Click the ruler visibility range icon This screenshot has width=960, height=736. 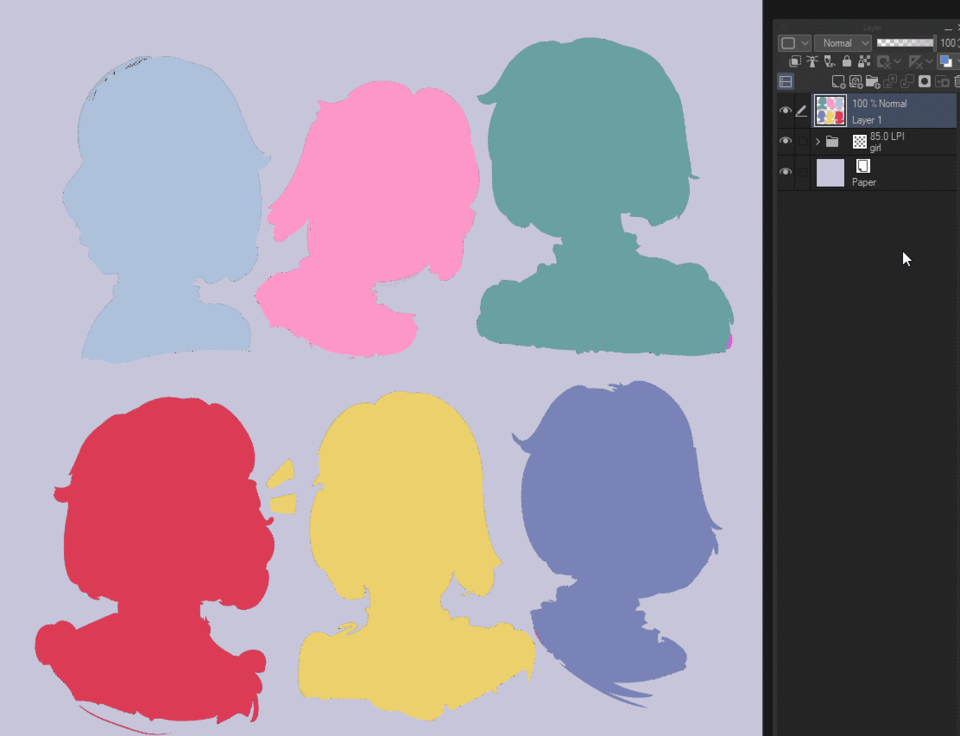tap(915, 61)
